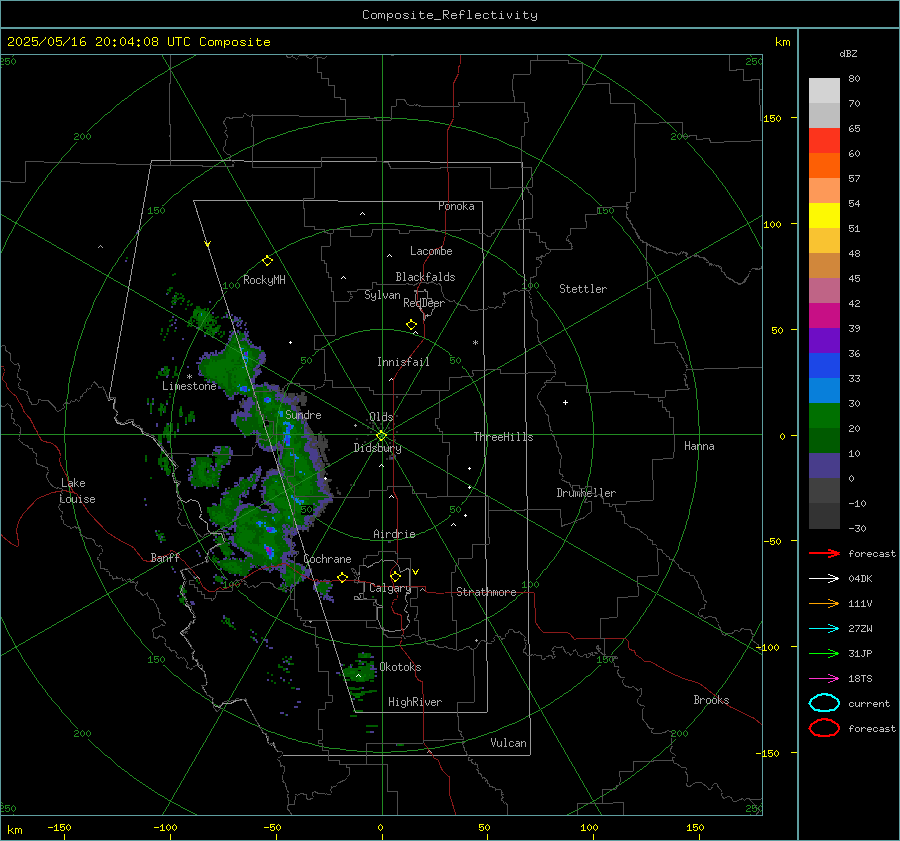Click the Stettler label

tap(583, 289)
